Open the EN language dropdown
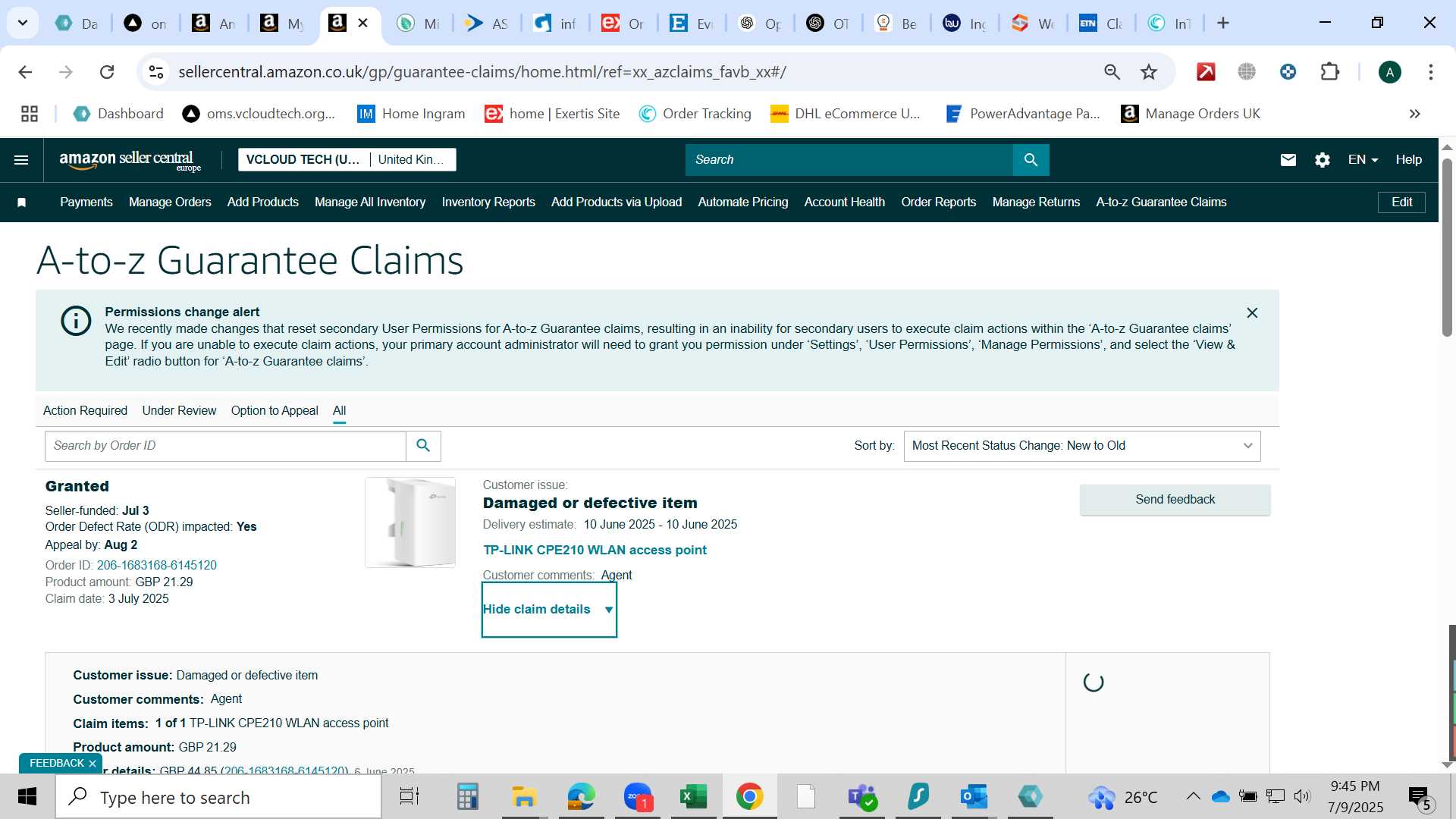The height and width of the screenshot is (819, 1456). (1363, 160)
